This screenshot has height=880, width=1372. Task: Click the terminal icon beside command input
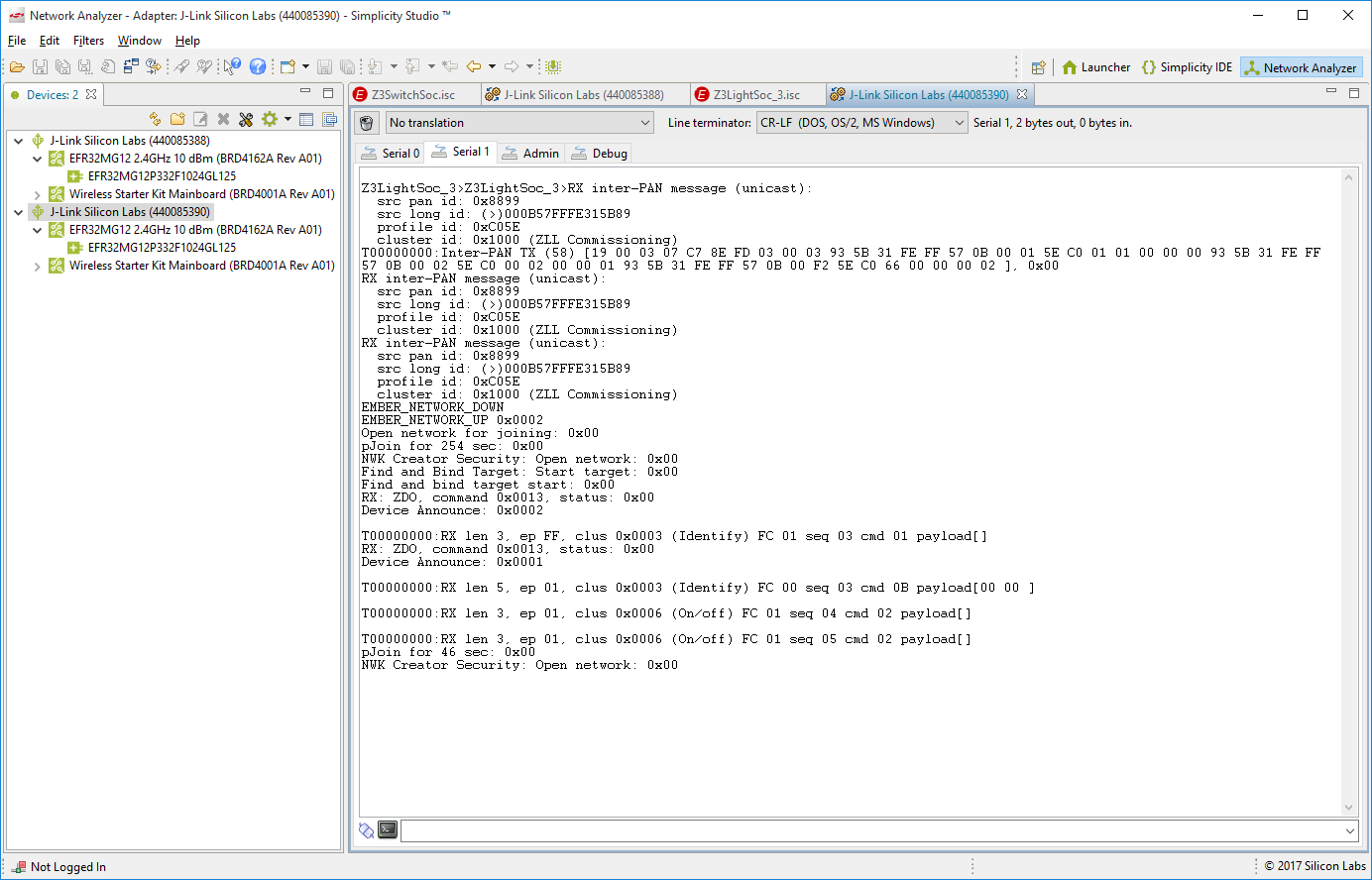point(388,829)
